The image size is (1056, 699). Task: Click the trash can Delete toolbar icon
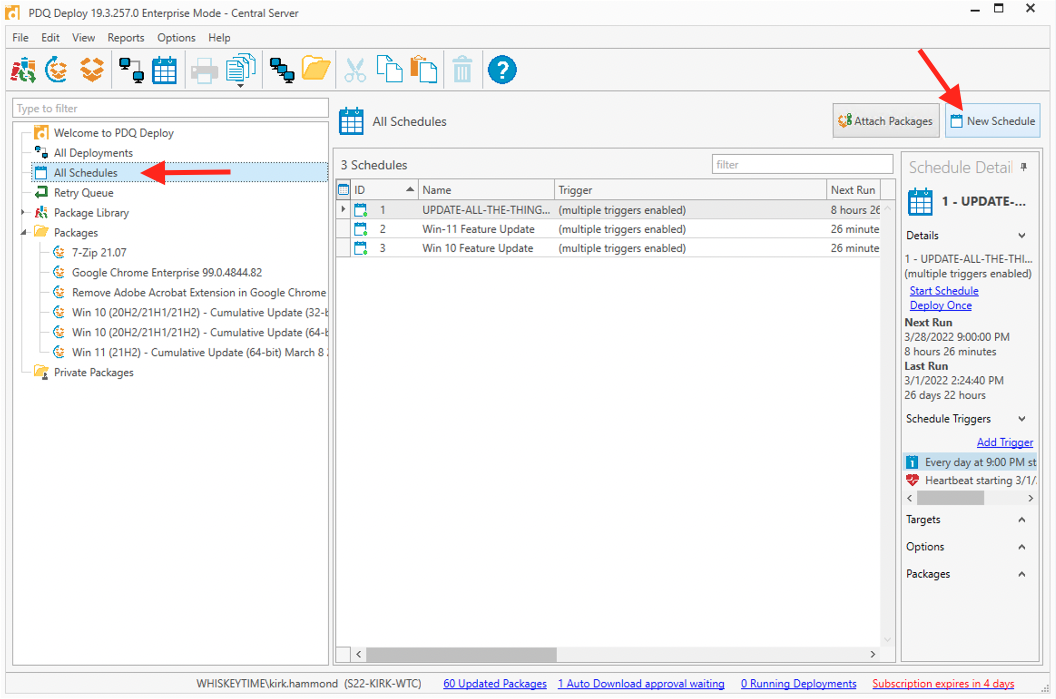(462, 70)
